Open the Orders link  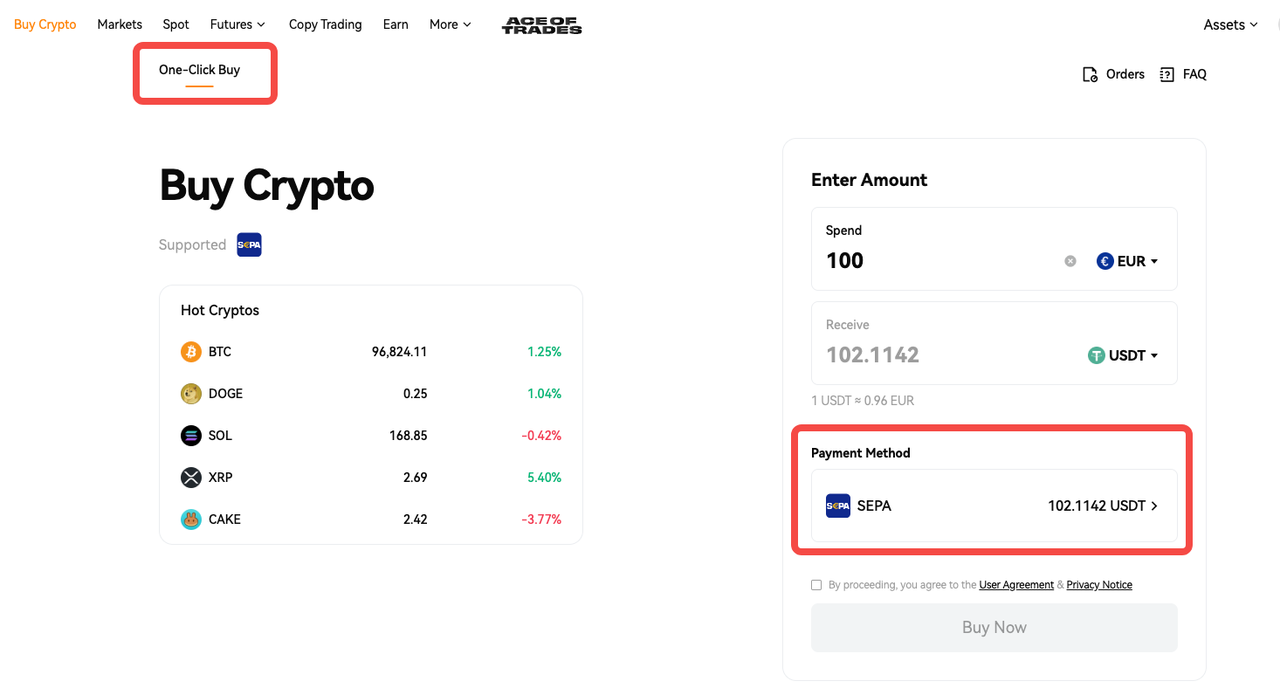[1125, 74]
